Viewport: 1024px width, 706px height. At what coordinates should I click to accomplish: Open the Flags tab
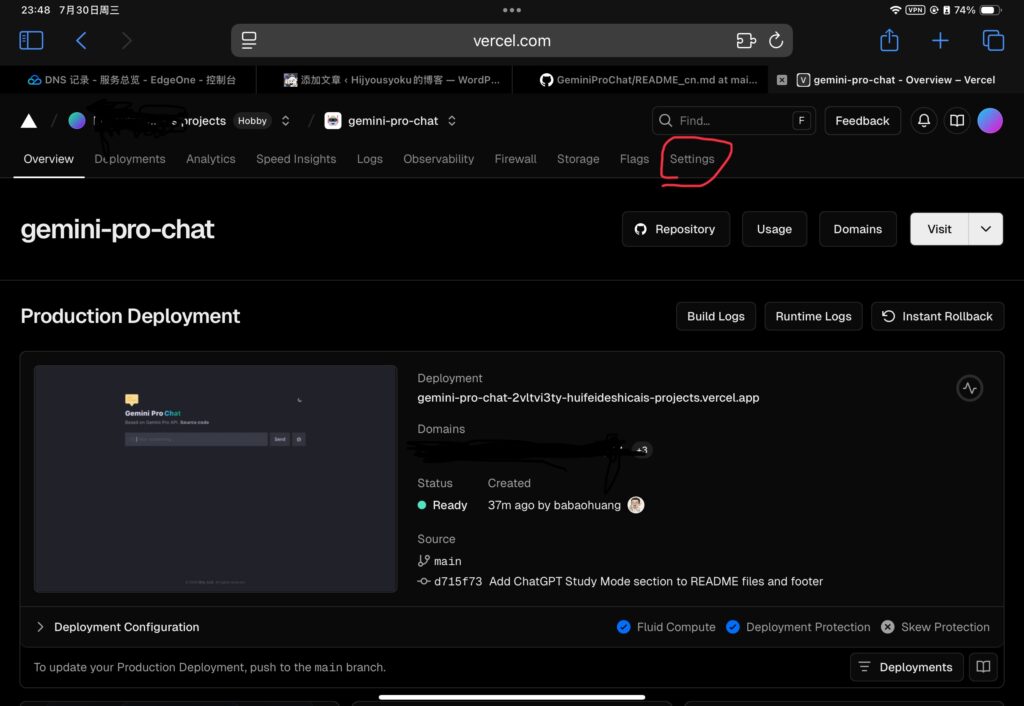click(x=634, y=159)
